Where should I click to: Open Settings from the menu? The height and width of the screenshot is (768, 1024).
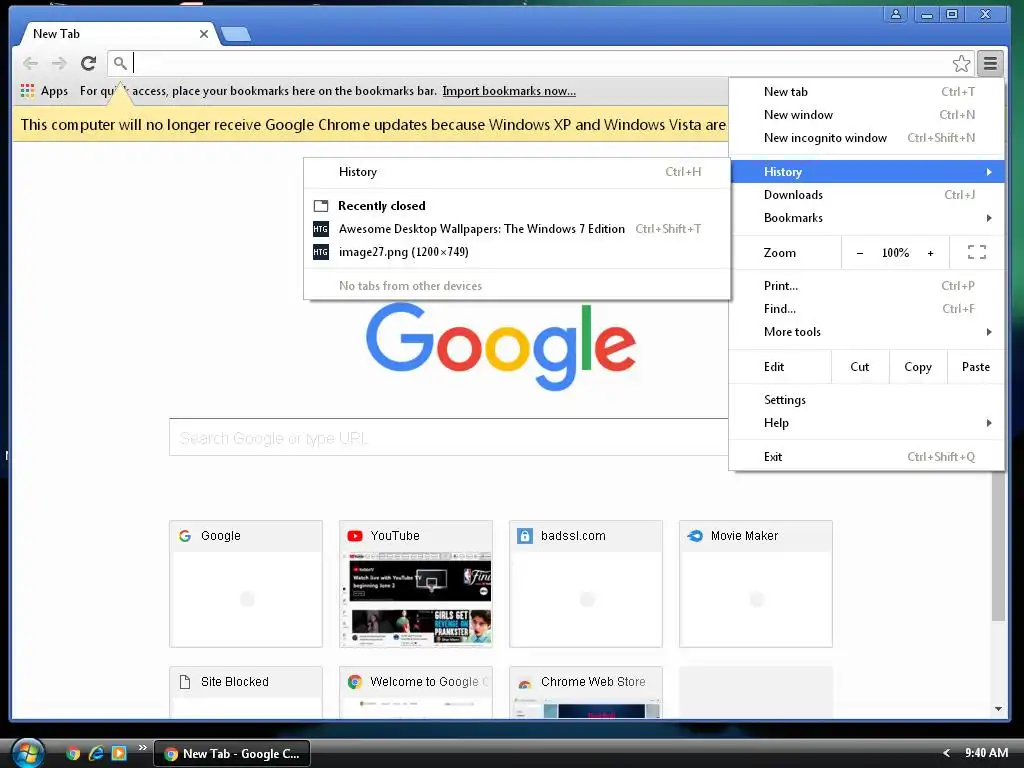(867, 400)
